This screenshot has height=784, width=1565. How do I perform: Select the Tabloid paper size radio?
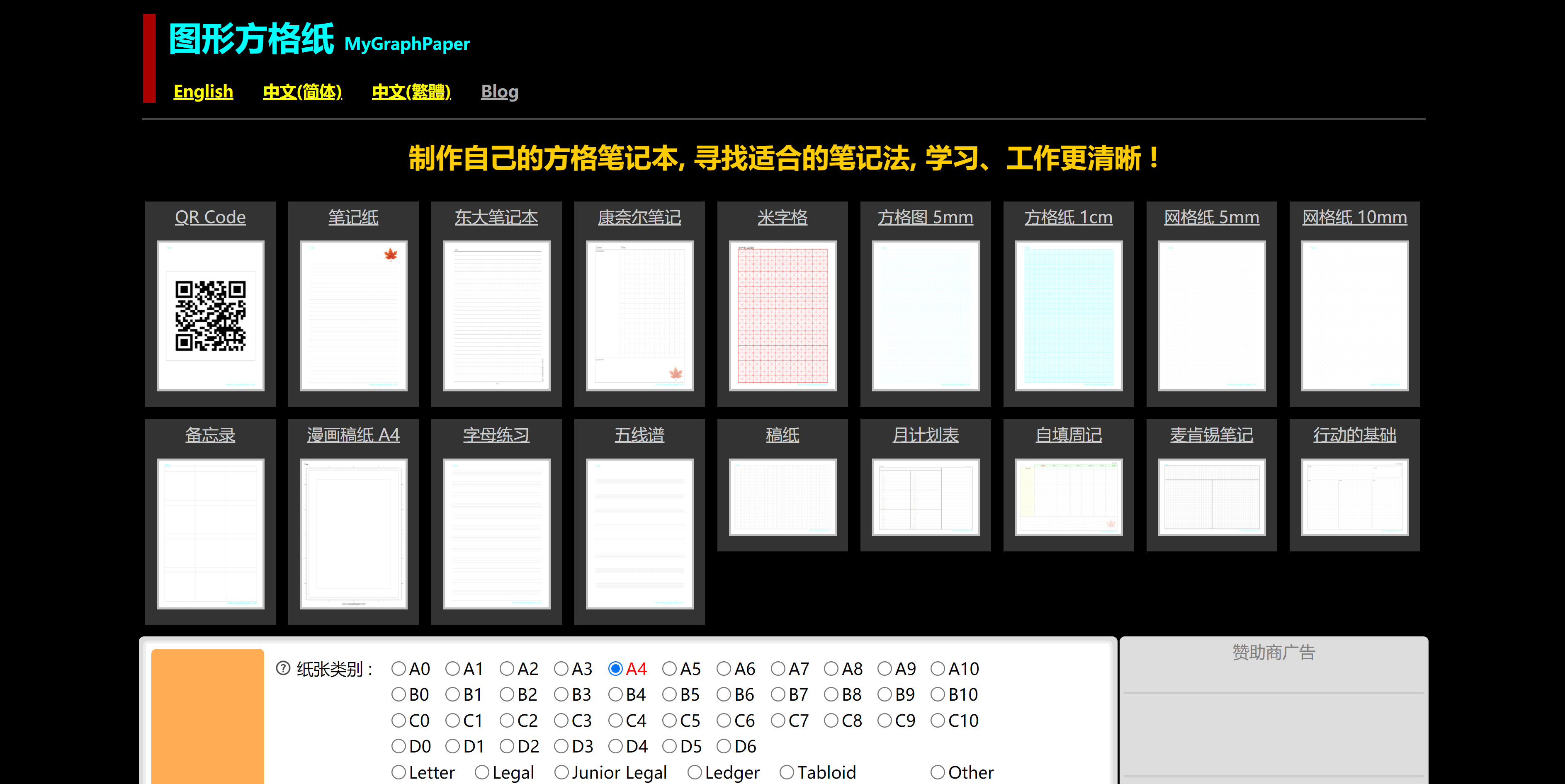coord(787,772)
